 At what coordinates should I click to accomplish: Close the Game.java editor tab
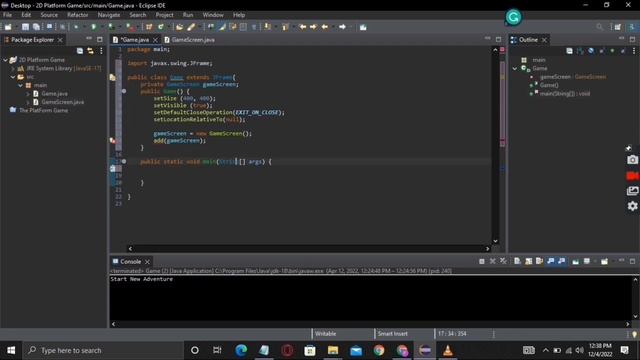click(155, 40)
